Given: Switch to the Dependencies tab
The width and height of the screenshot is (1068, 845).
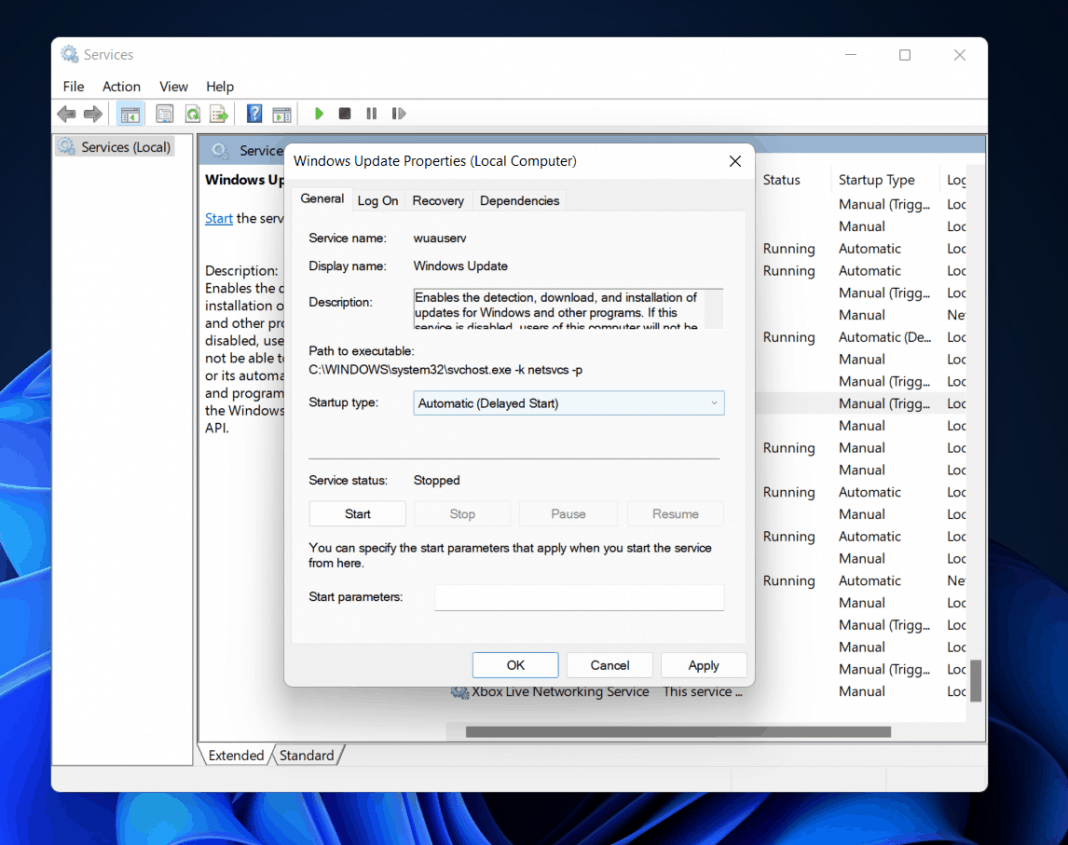Looking at the screenshot, I should pos(519,200).
